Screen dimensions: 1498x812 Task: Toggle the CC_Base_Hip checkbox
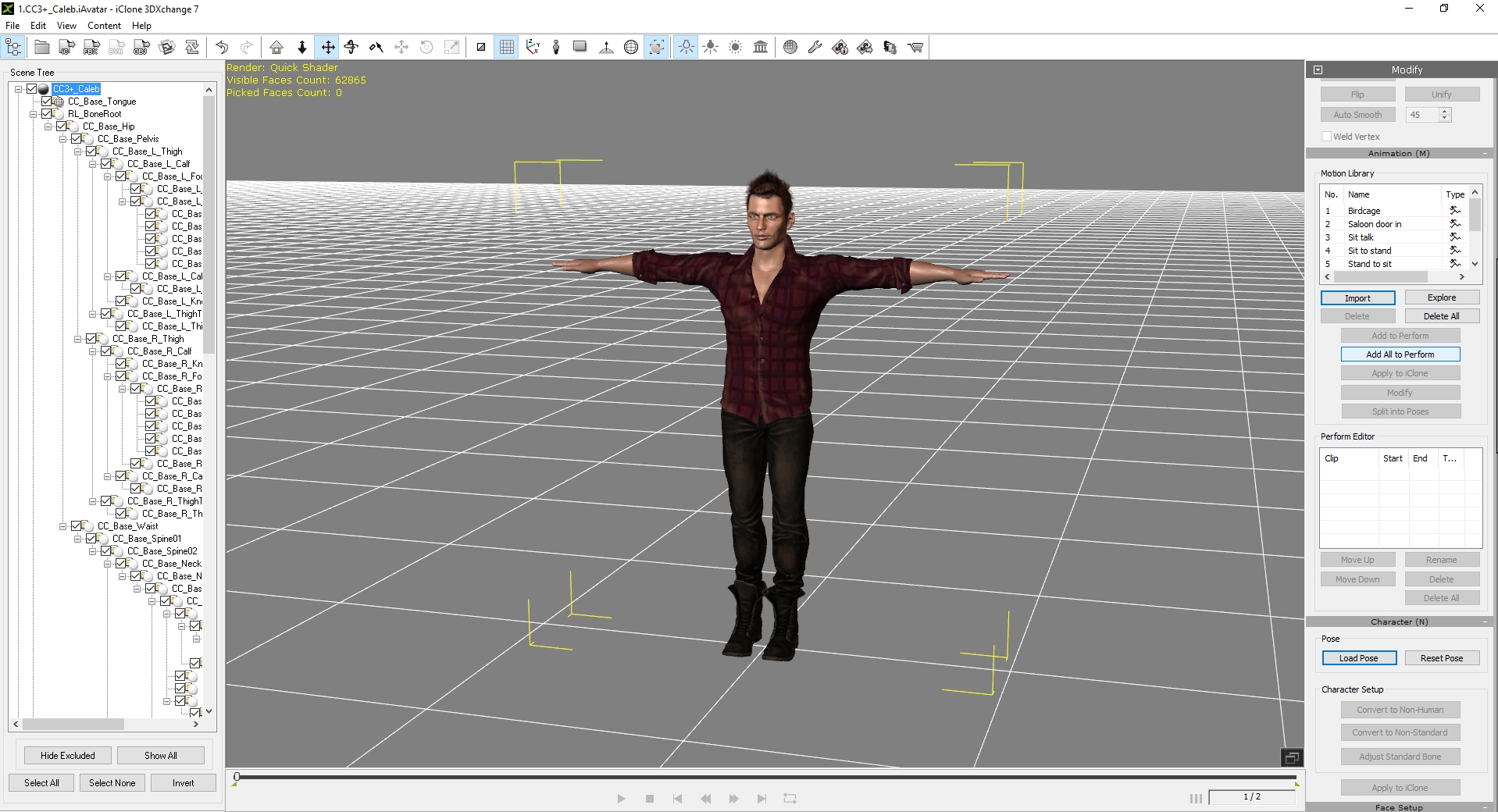coord(61,126)
